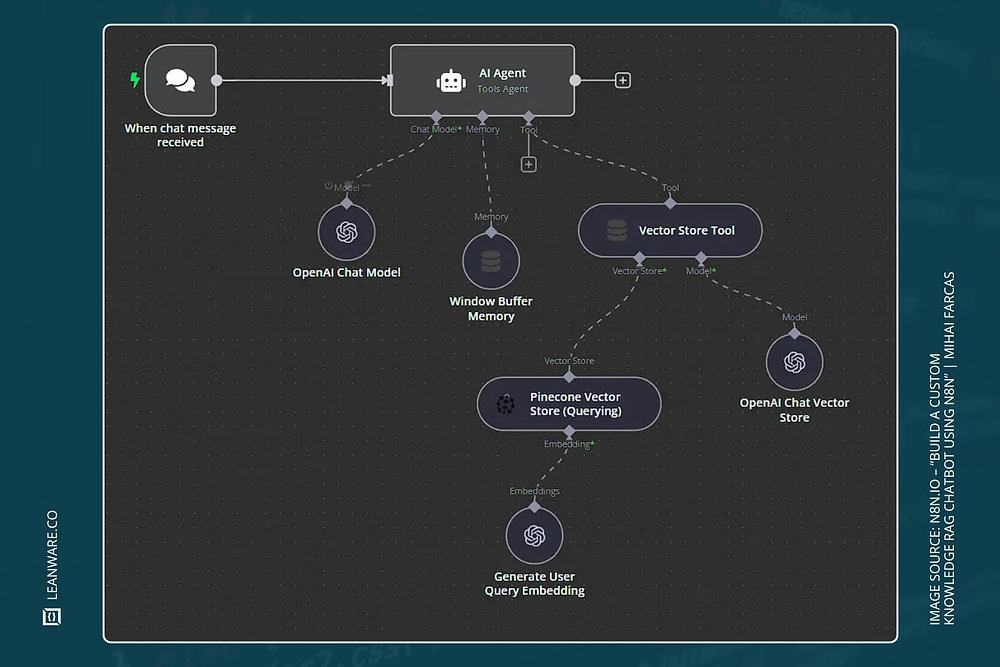Open the OpenAI Chat Vector Store node
Image resolution: width=1000 pixels, height=667 pixels.
[794, 362]
